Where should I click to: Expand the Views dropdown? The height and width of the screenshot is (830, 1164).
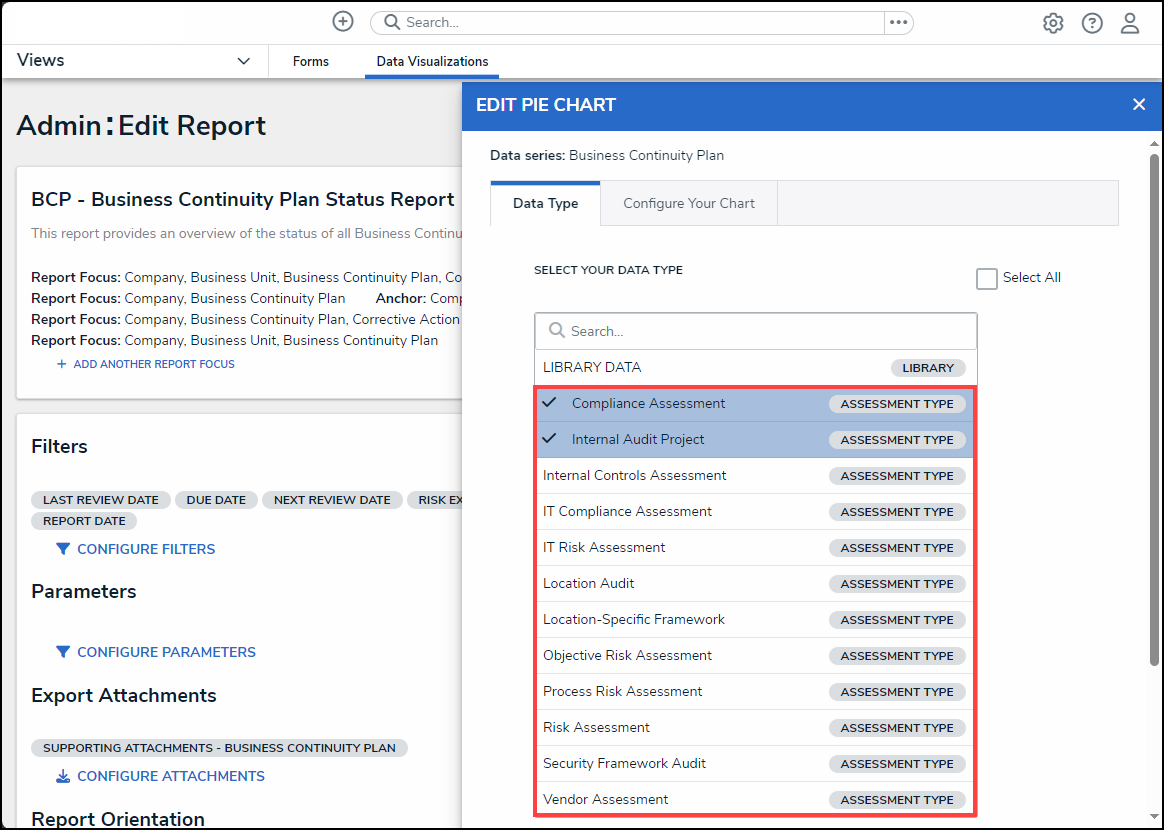point(243,61)
